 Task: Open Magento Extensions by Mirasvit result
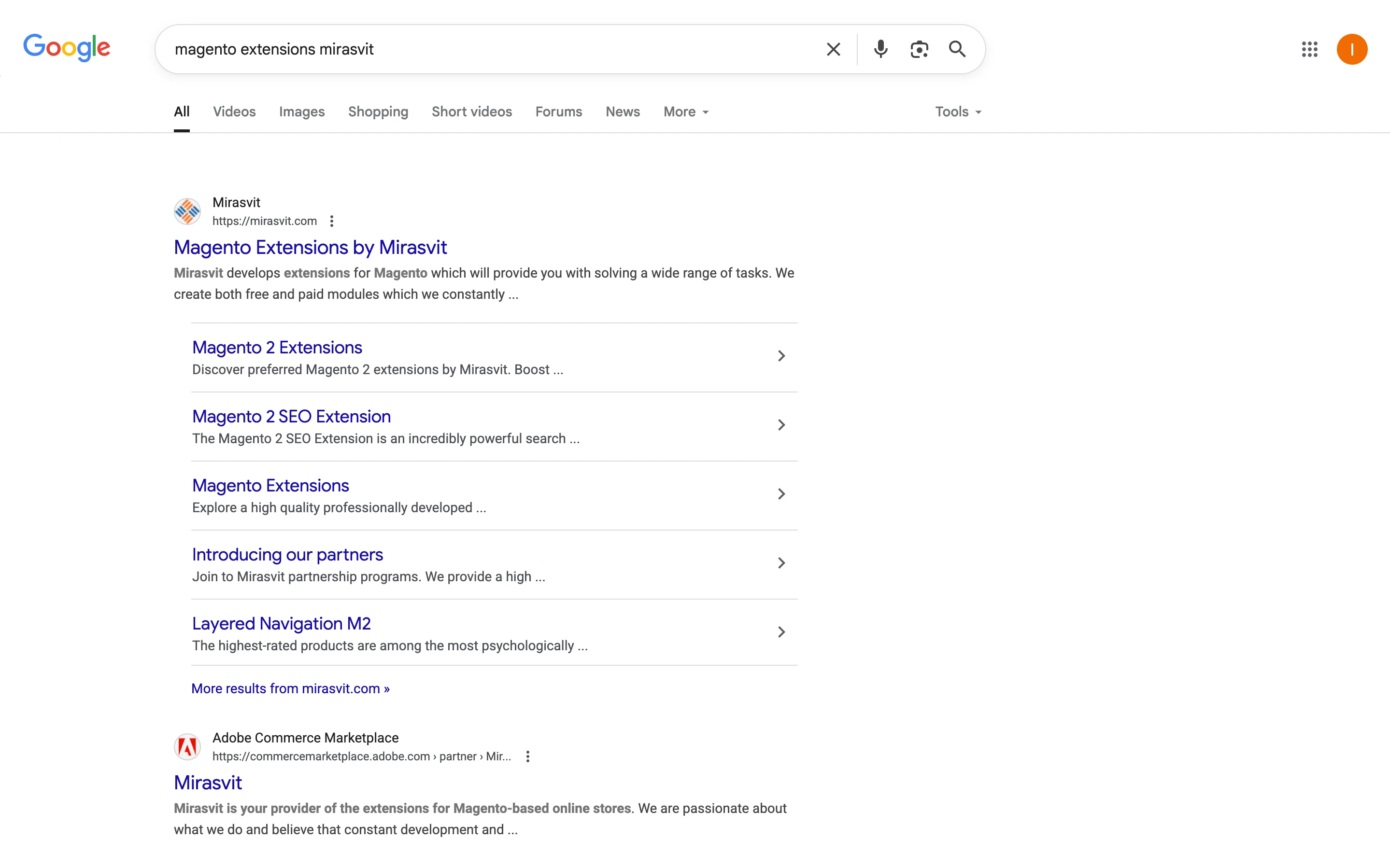310,248
